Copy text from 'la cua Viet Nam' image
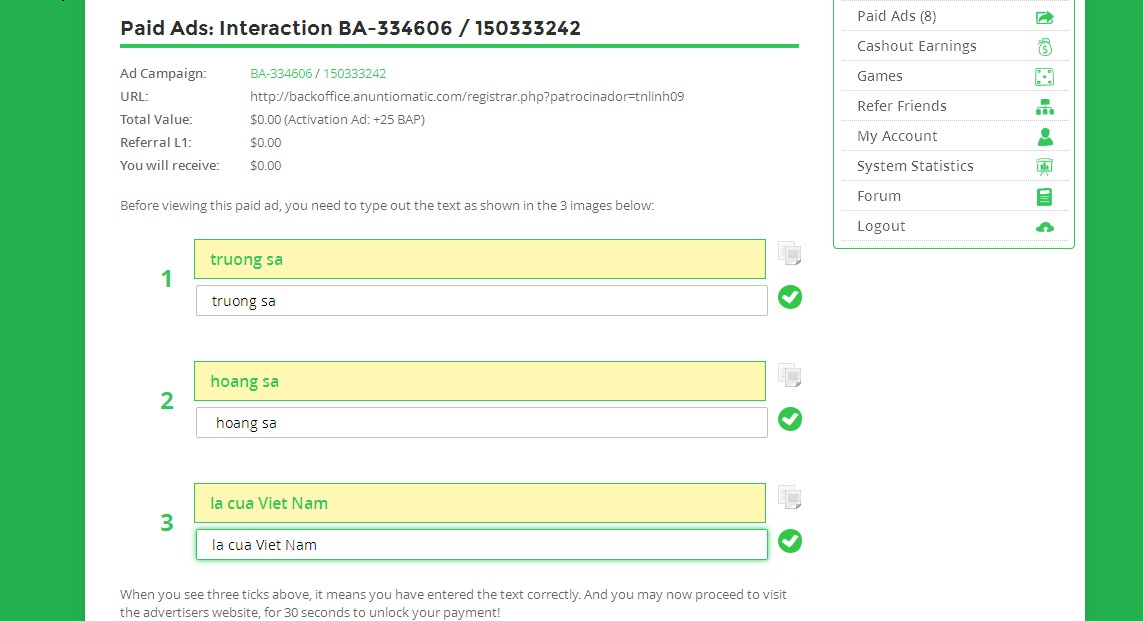 tap(789, 497)
